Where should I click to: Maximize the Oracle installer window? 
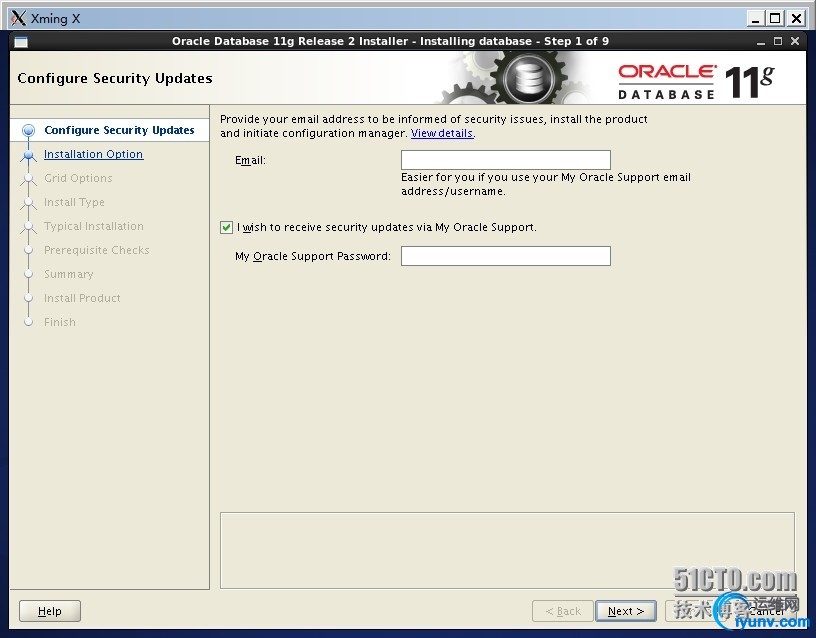click(777, 41)
